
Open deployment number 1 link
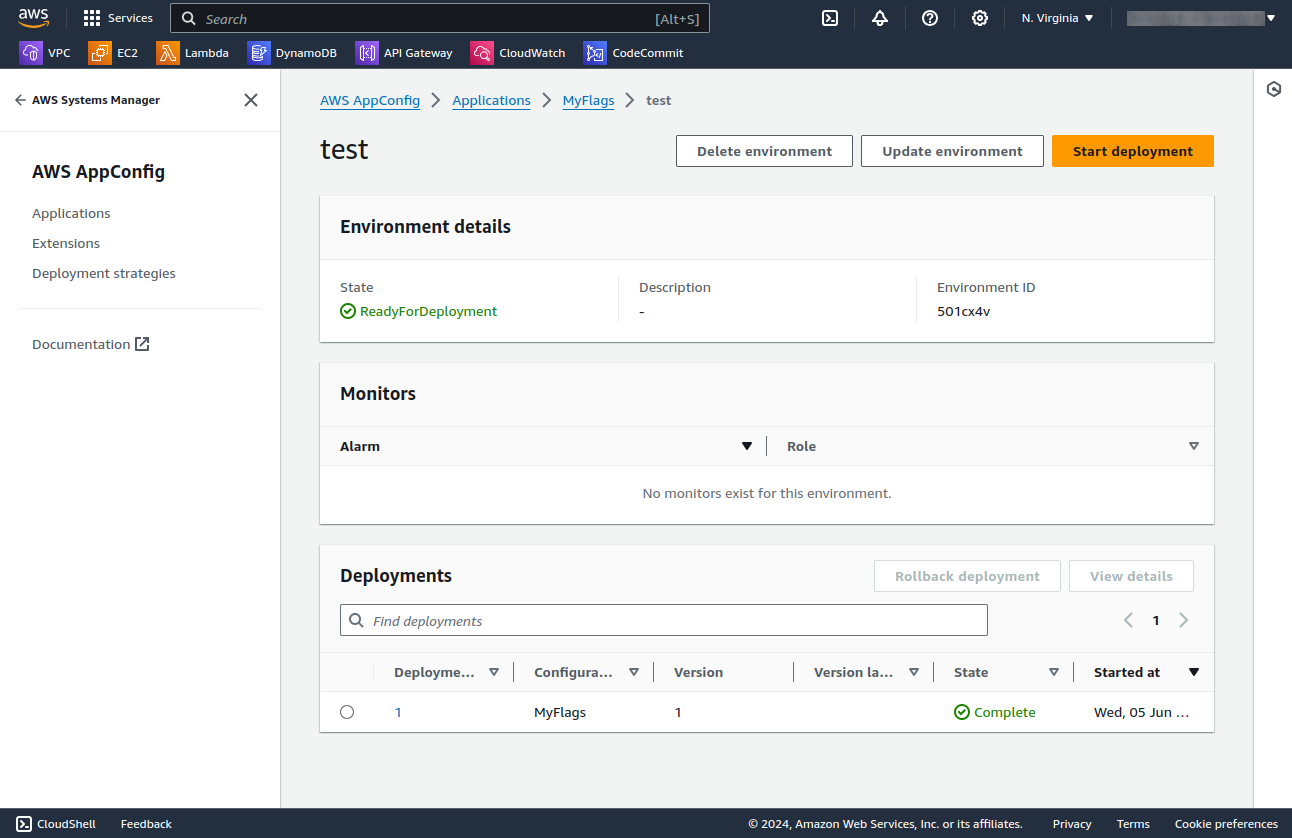pyautogui.click(x=398, y=712)
